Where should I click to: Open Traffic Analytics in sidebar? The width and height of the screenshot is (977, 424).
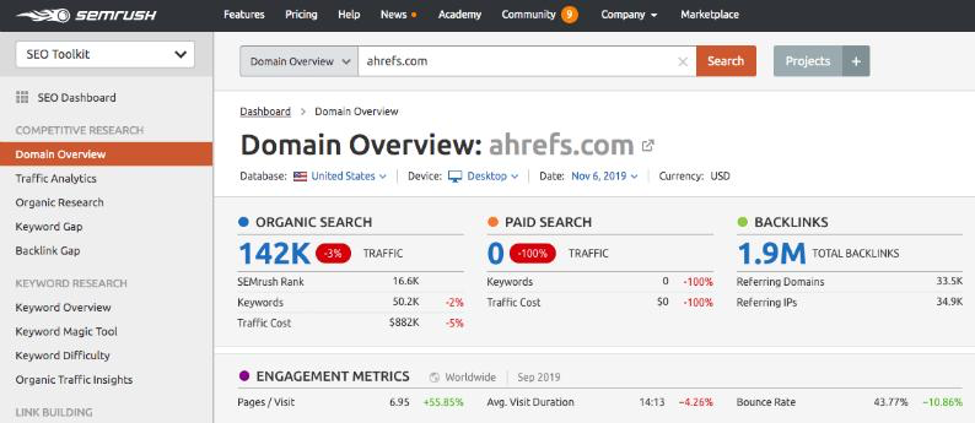[56, 179]
